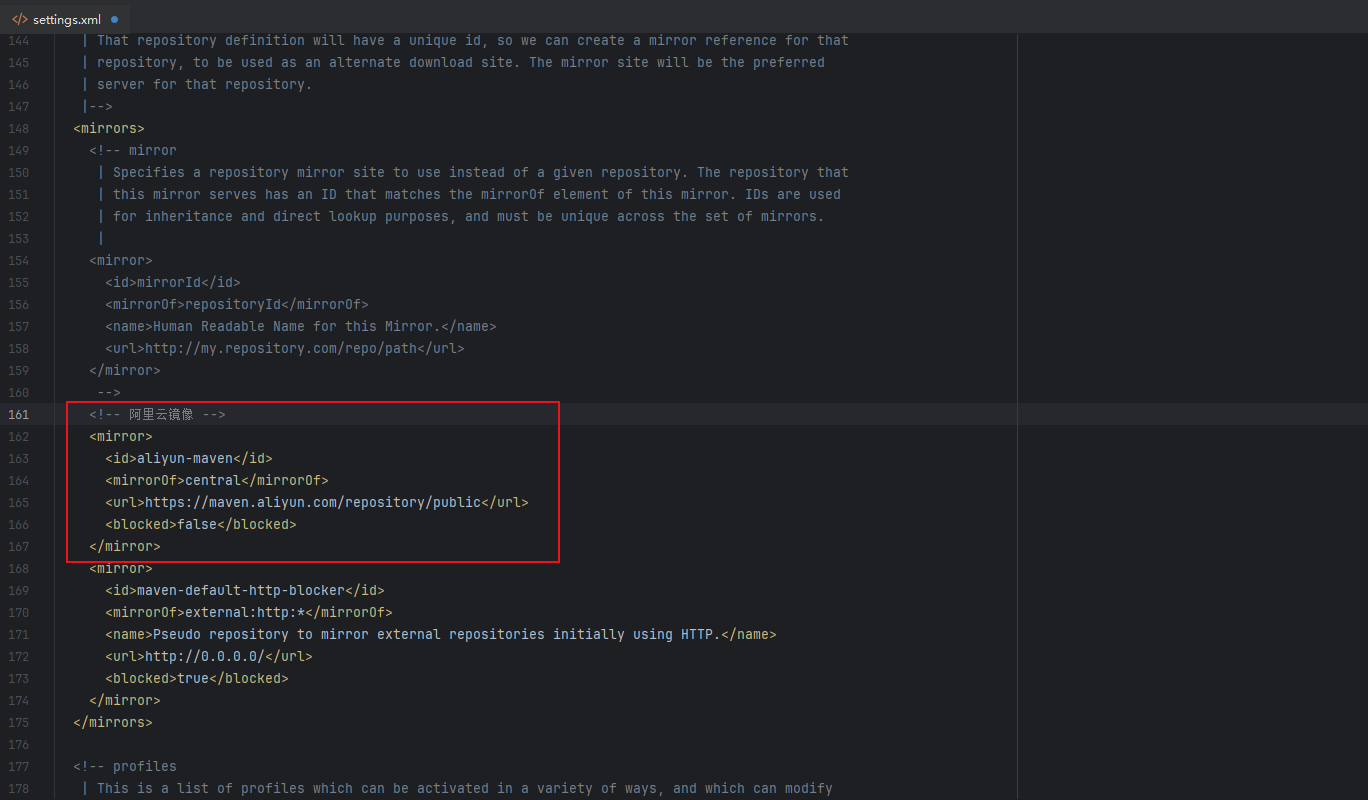The image size is (1368, 800).
Task: Click the <mirror> tag on line 154
Action: pos(121,260)
